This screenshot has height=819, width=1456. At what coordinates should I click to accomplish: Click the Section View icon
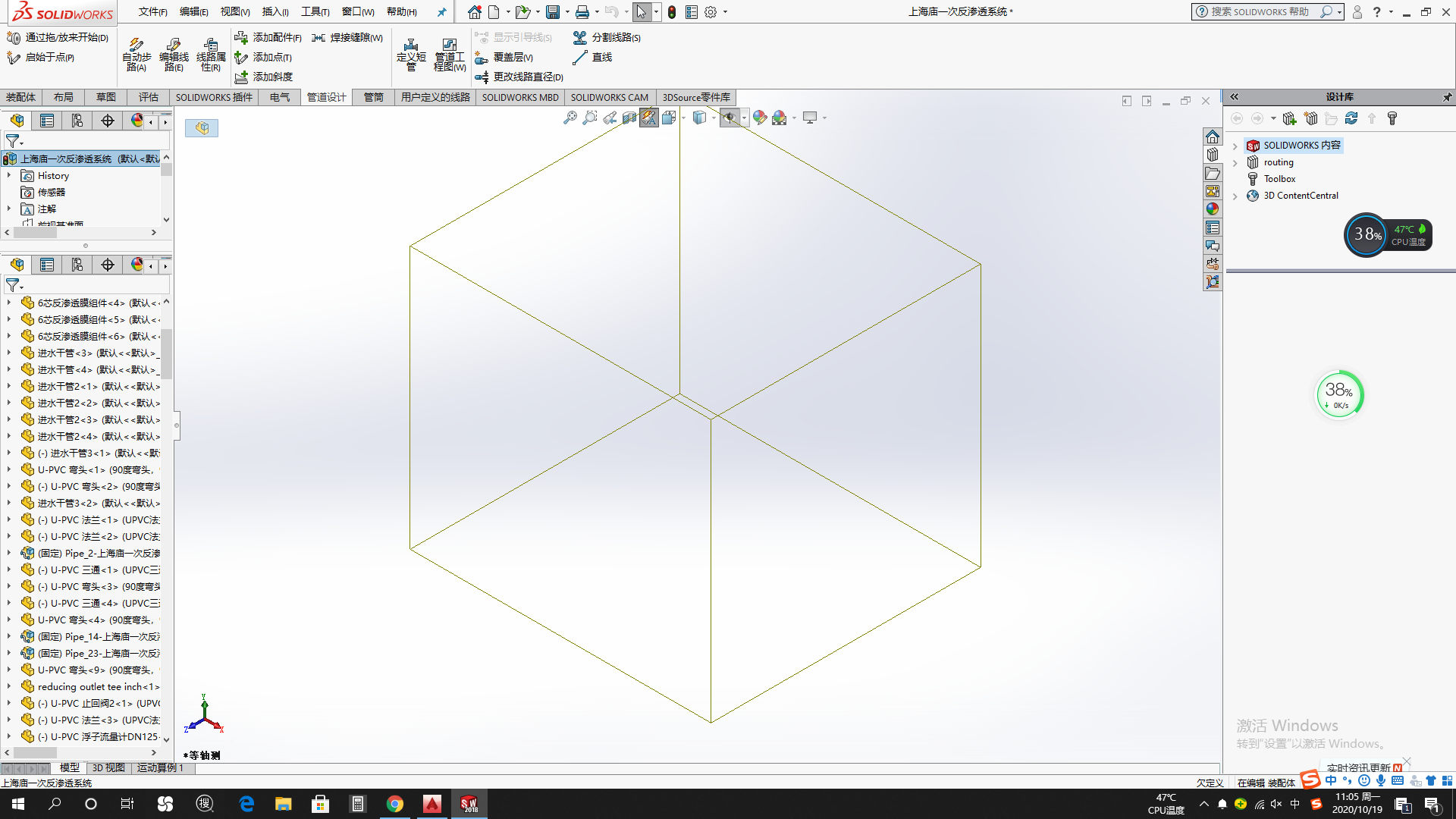pyautogui.click(x=629, y=118)
